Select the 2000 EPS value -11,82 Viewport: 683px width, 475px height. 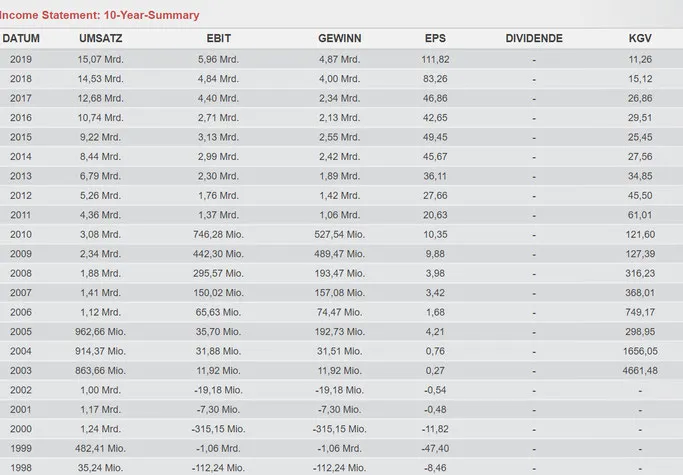coord(435,429)
